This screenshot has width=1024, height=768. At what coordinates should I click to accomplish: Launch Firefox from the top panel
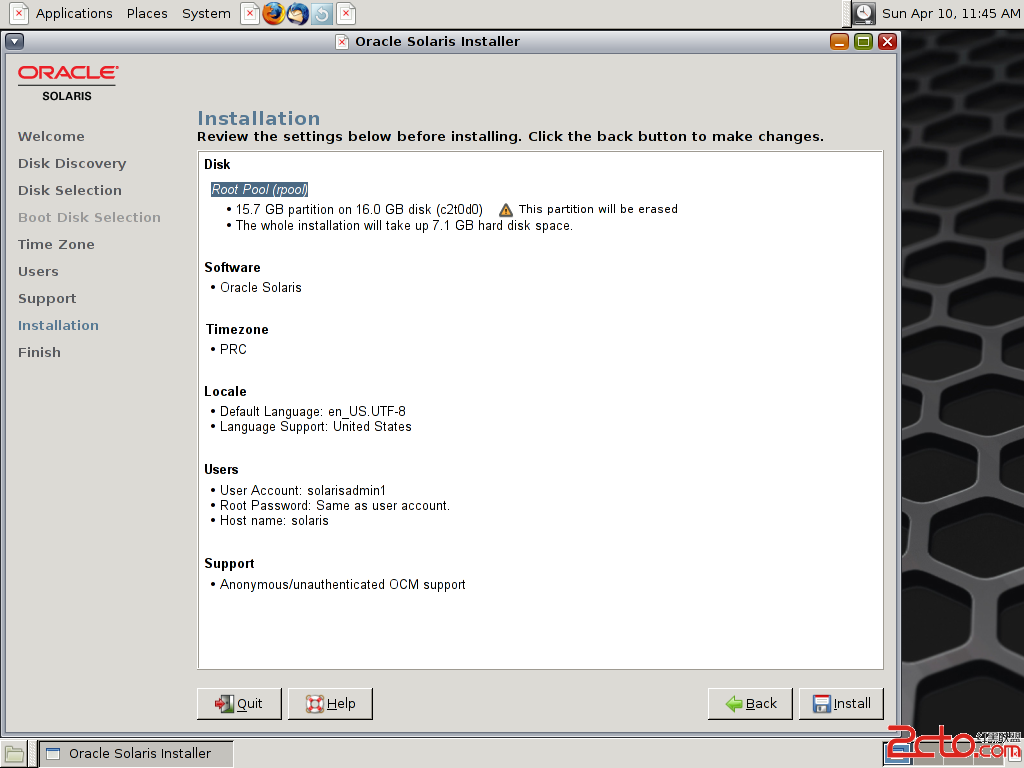pos(274,13)
